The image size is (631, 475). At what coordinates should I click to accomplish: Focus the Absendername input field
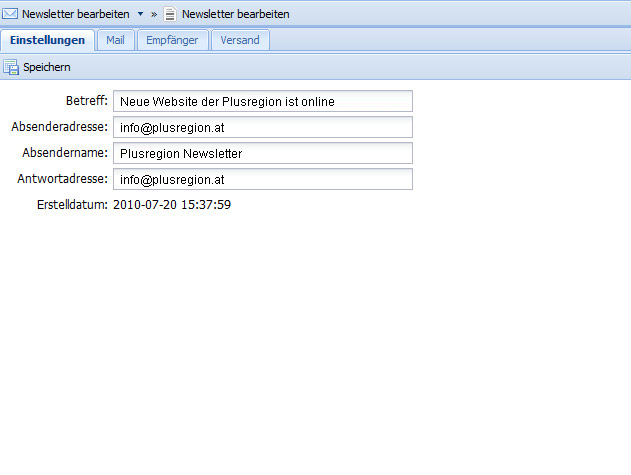263,153
